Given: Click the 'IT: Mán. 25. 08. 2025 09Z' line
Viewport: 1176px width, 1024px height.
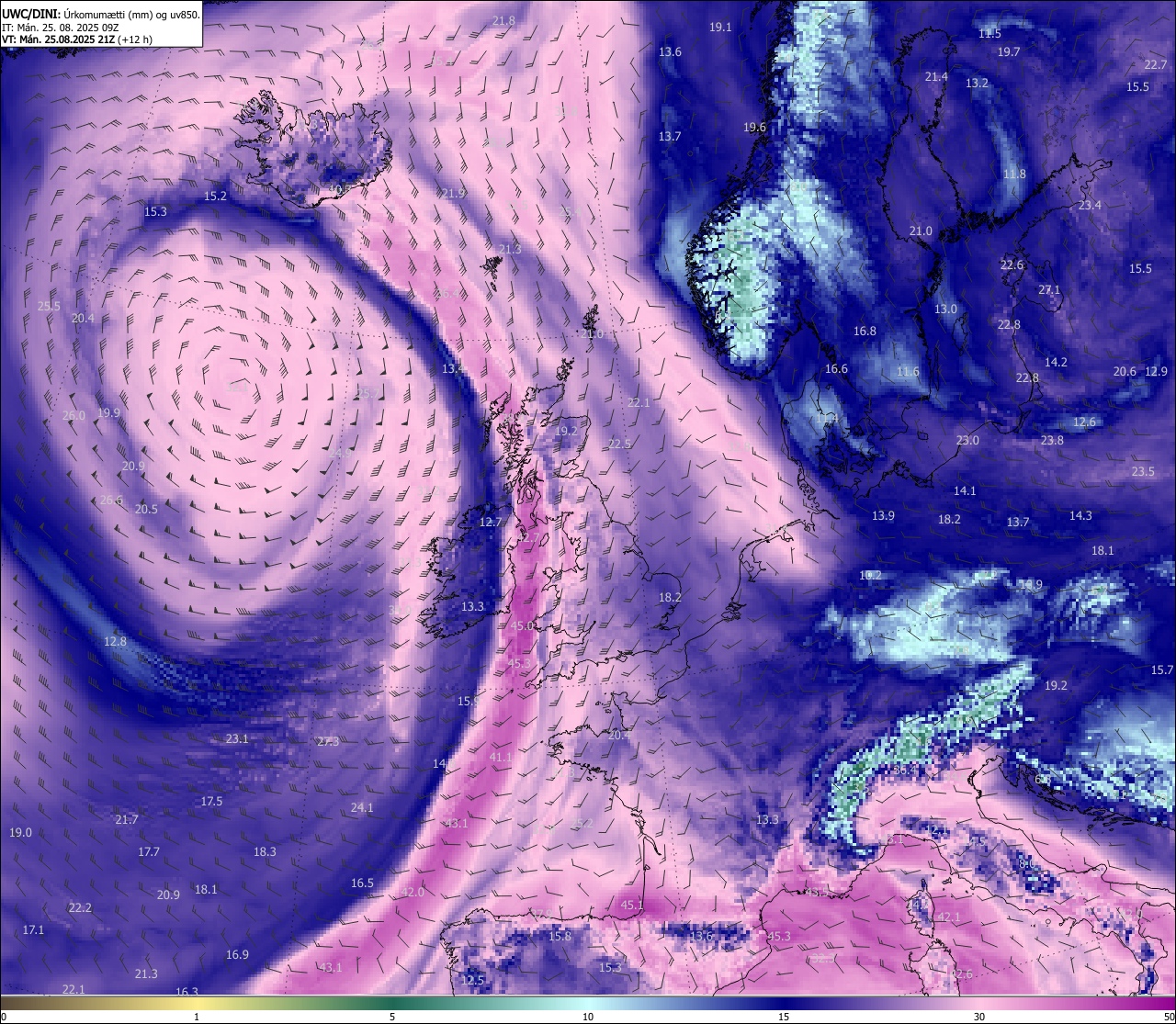Looking at the screenshot, I should 61,28.
